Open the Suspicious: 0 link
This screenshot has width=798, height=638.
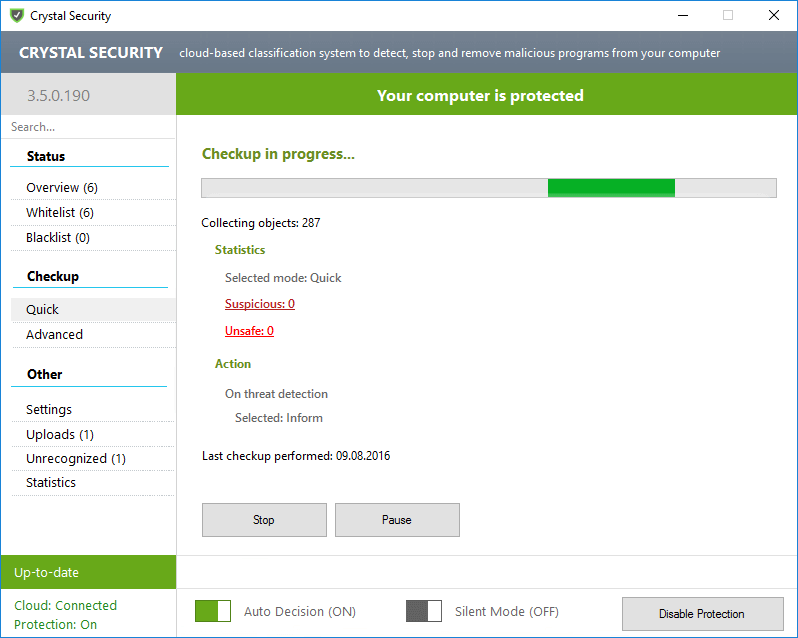[260, 304]
